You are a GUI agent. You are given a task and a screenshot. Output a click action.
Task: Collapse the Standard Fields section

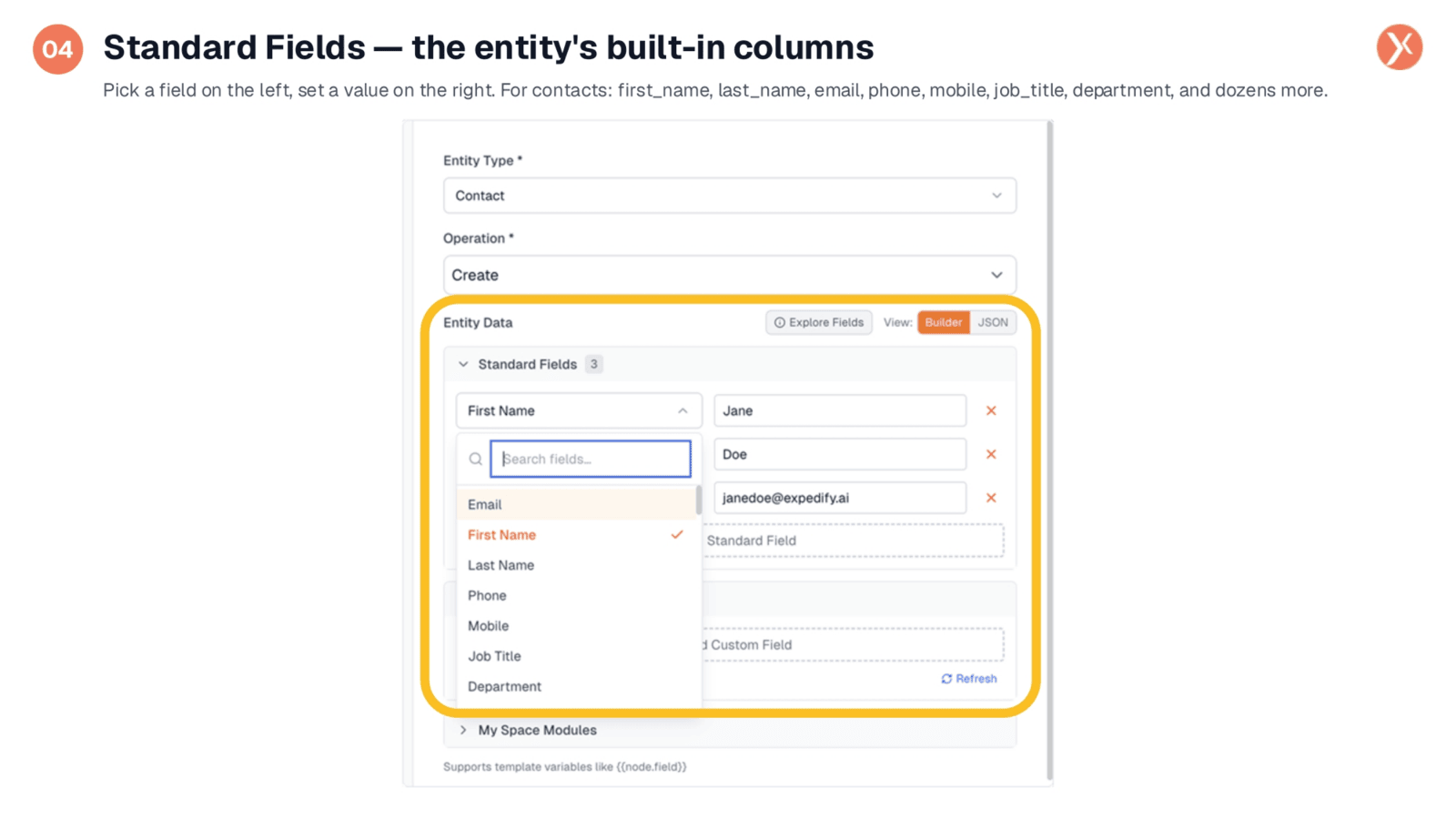click(463, 364)
